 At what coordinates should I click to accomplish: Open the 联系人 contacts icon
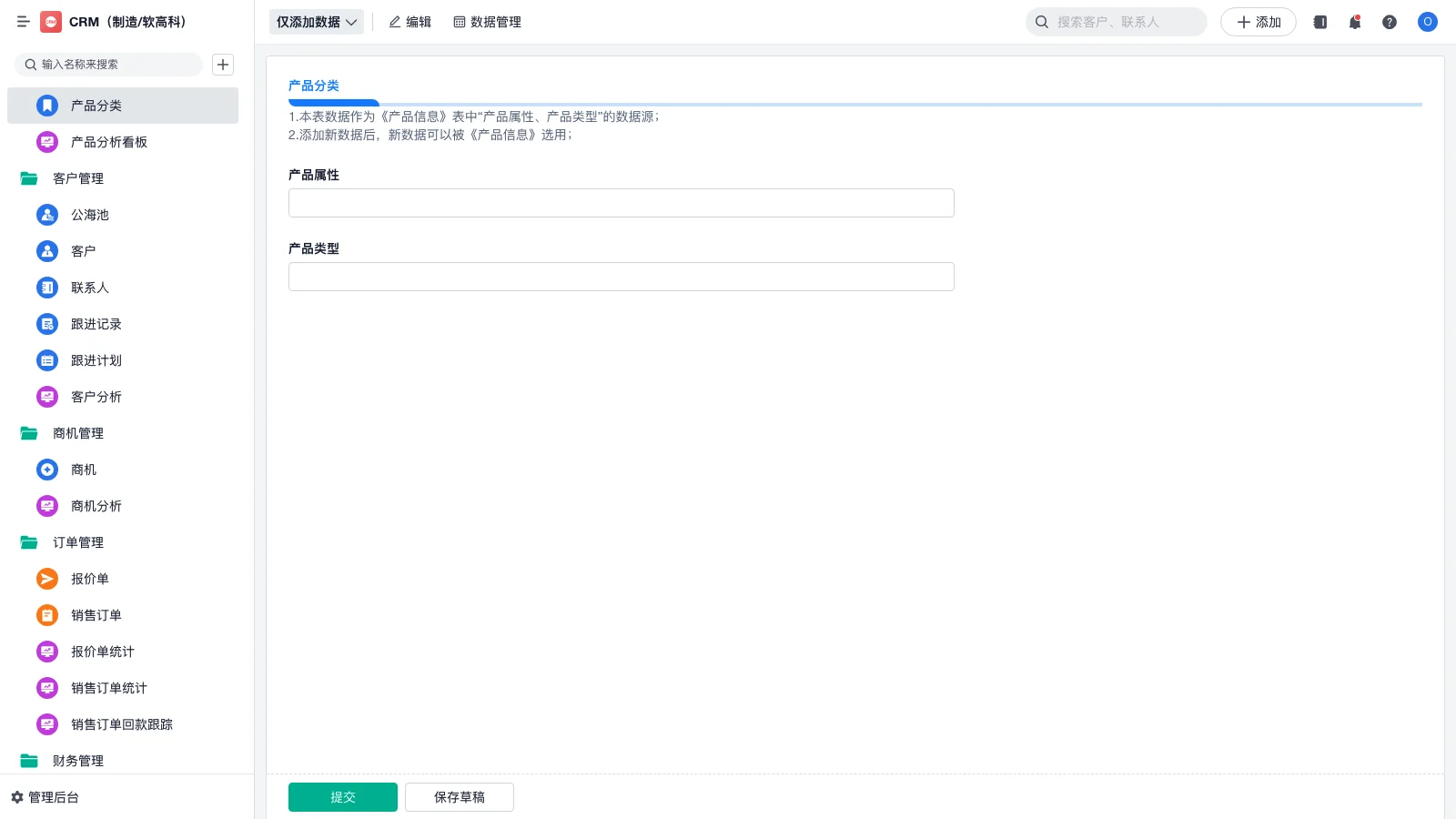[x=46, y=288]
